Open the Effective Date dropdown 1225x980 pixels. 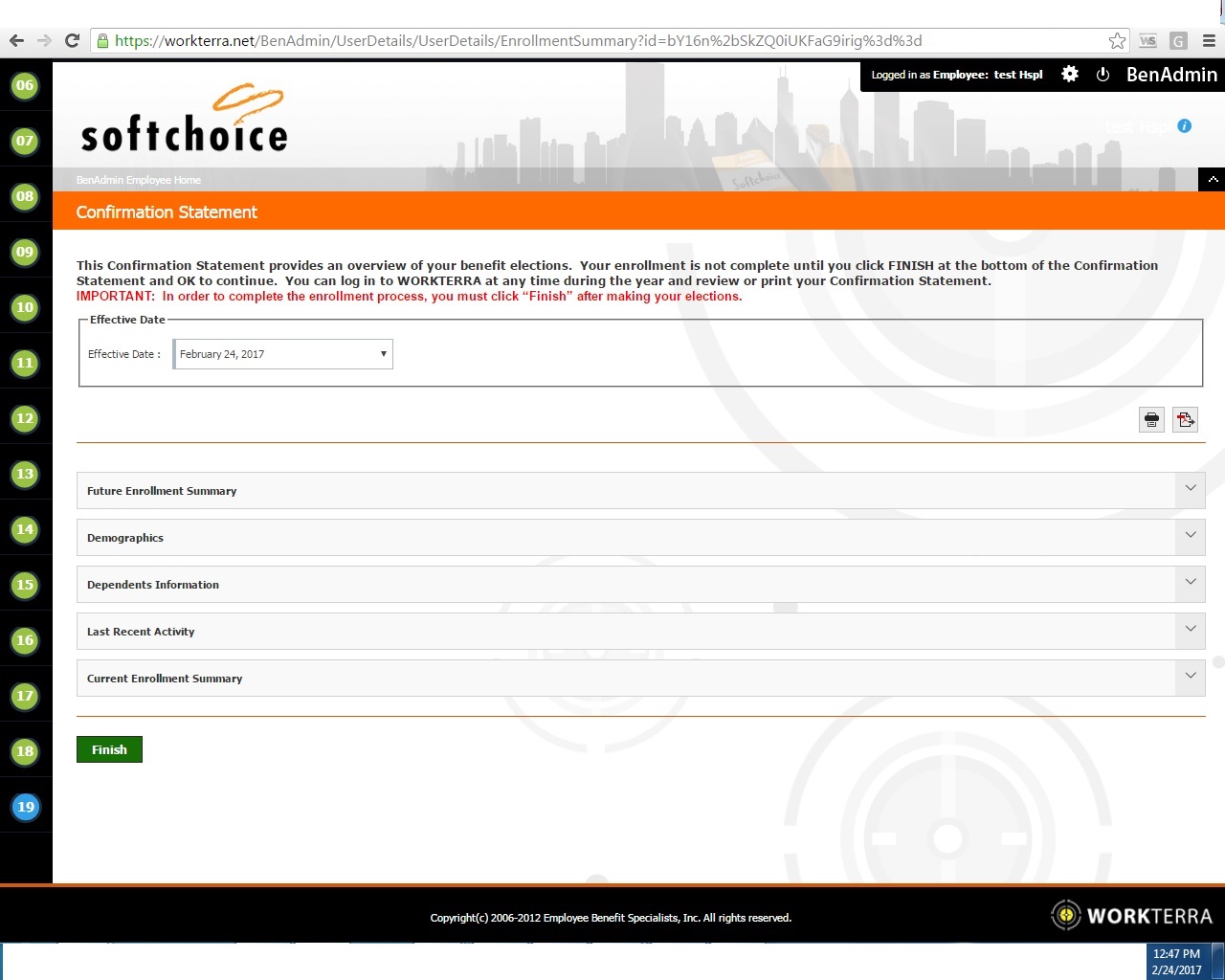point(283,354)
